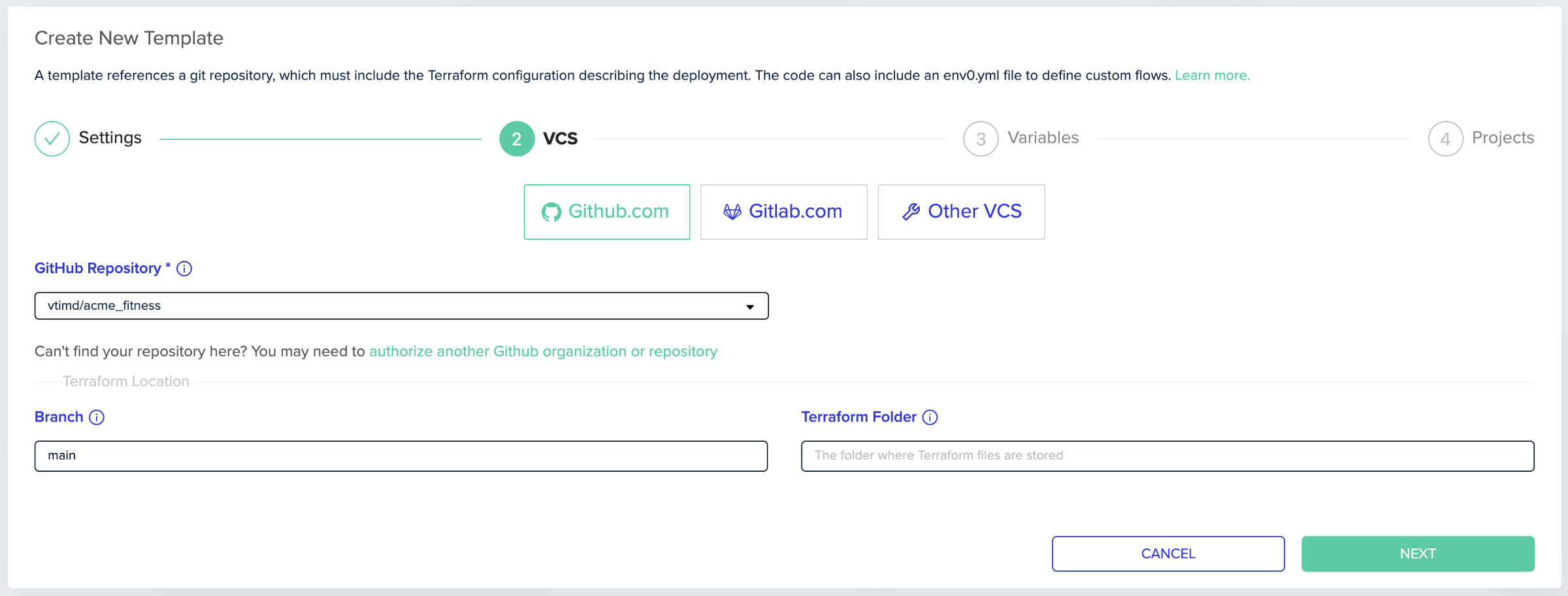Click the VCS step number 2 circle
Viewport: 1568px width, 596px height.
click(x=517, y=139)
